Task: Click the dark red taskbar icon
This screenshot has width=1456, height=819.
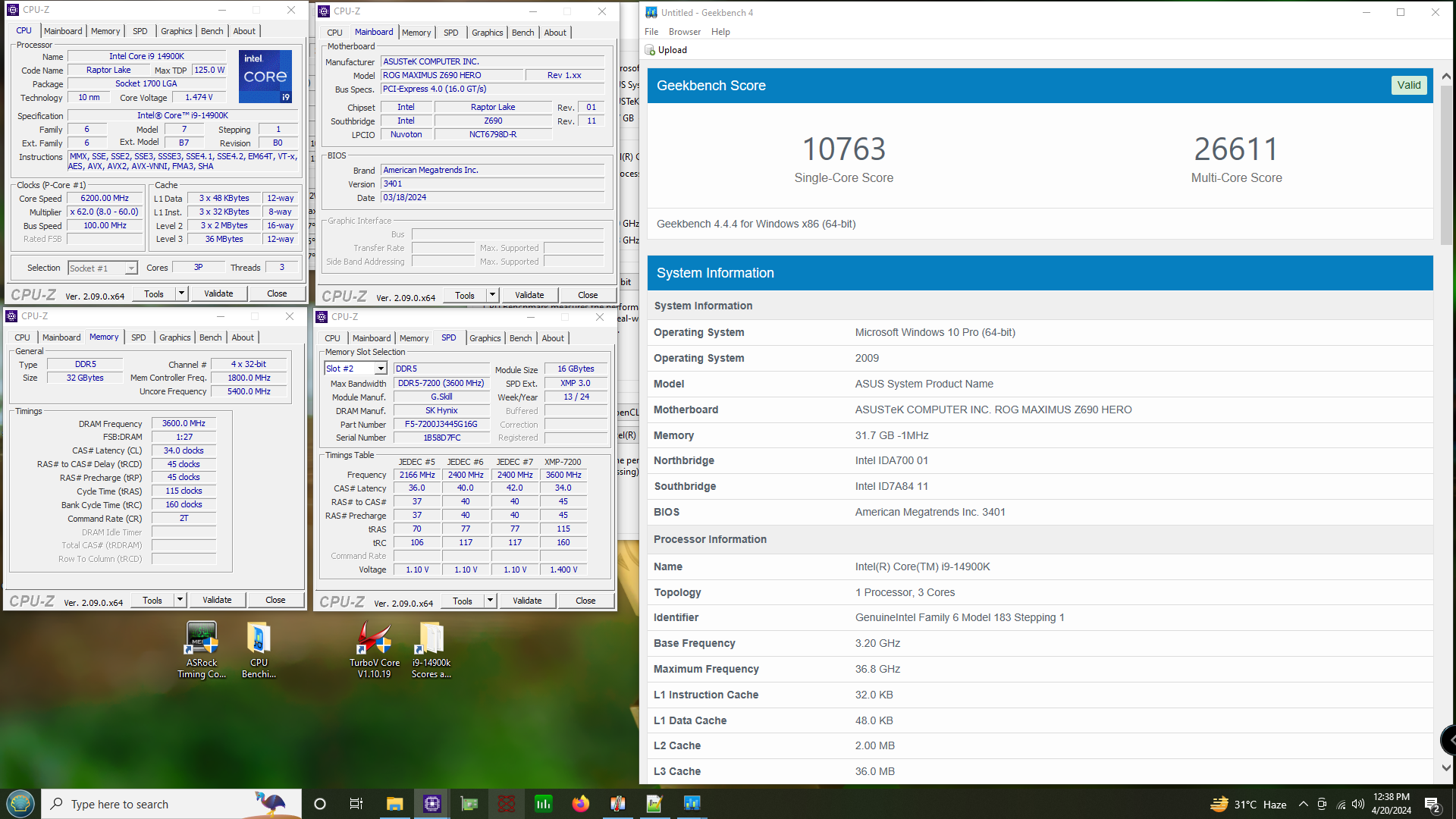Action: pyautogui.click(x=507, y=804)
